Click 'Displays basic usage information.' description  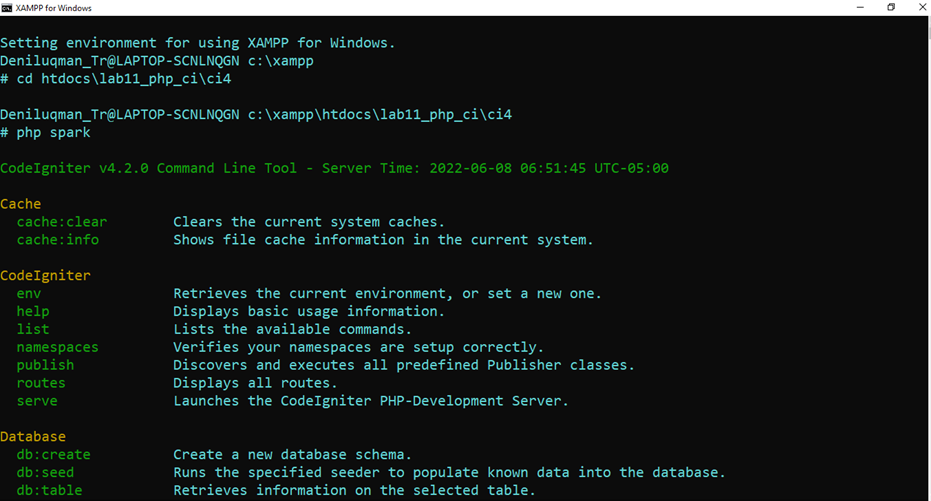point(309,311)
